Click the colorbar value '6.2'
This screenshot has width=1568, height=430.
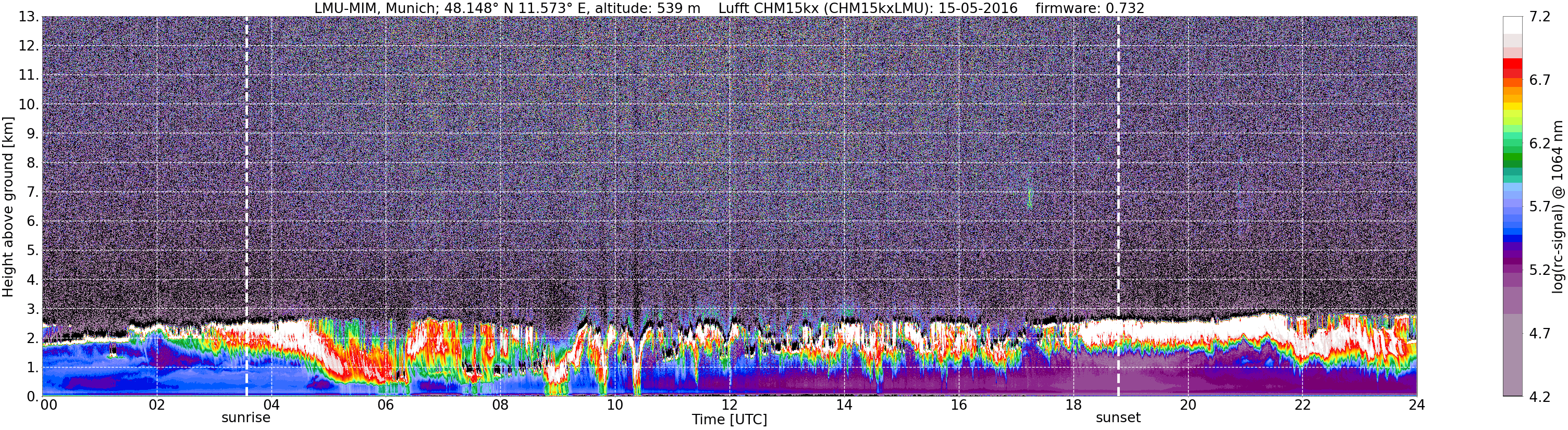pyautogui.click(x=1540, y=143)
